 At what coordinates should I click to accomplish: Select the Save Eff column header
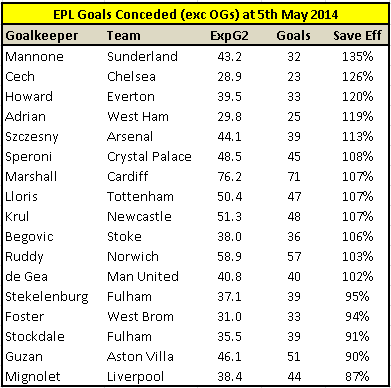(357, 35)
